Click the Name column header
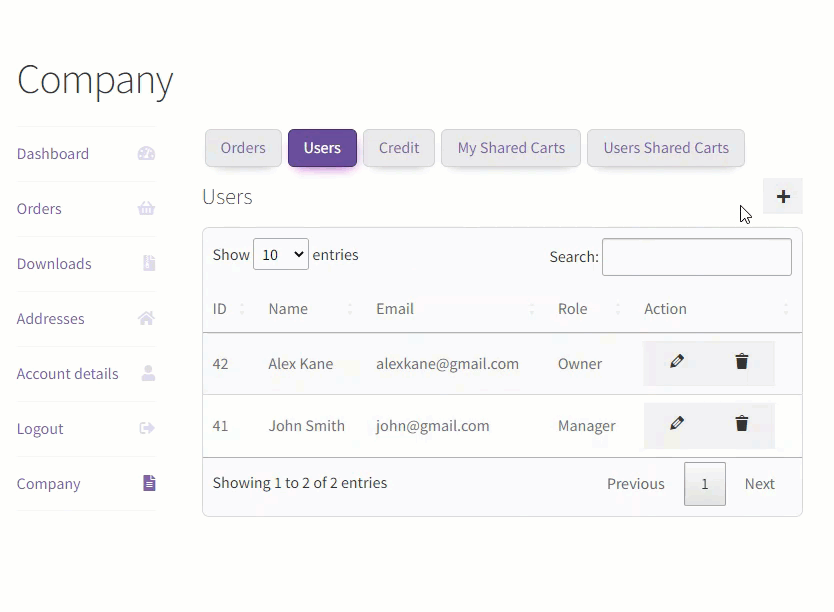 pos(288,309)
